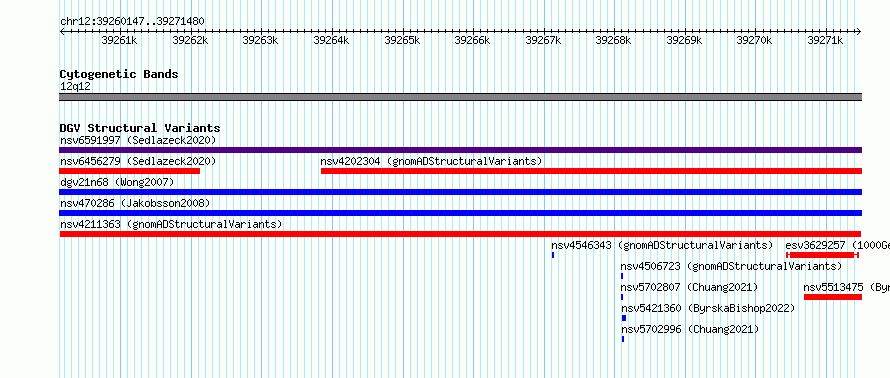The height and width of the screenshot is (378, 890).
Task: Click the 39262k ruler tick label
Action: point(190,40)
